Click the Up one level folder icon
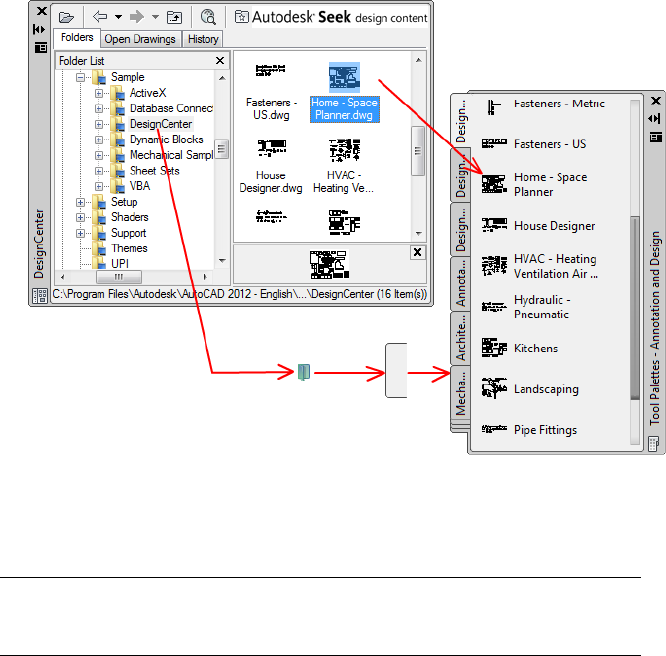 tap(174, 17)
